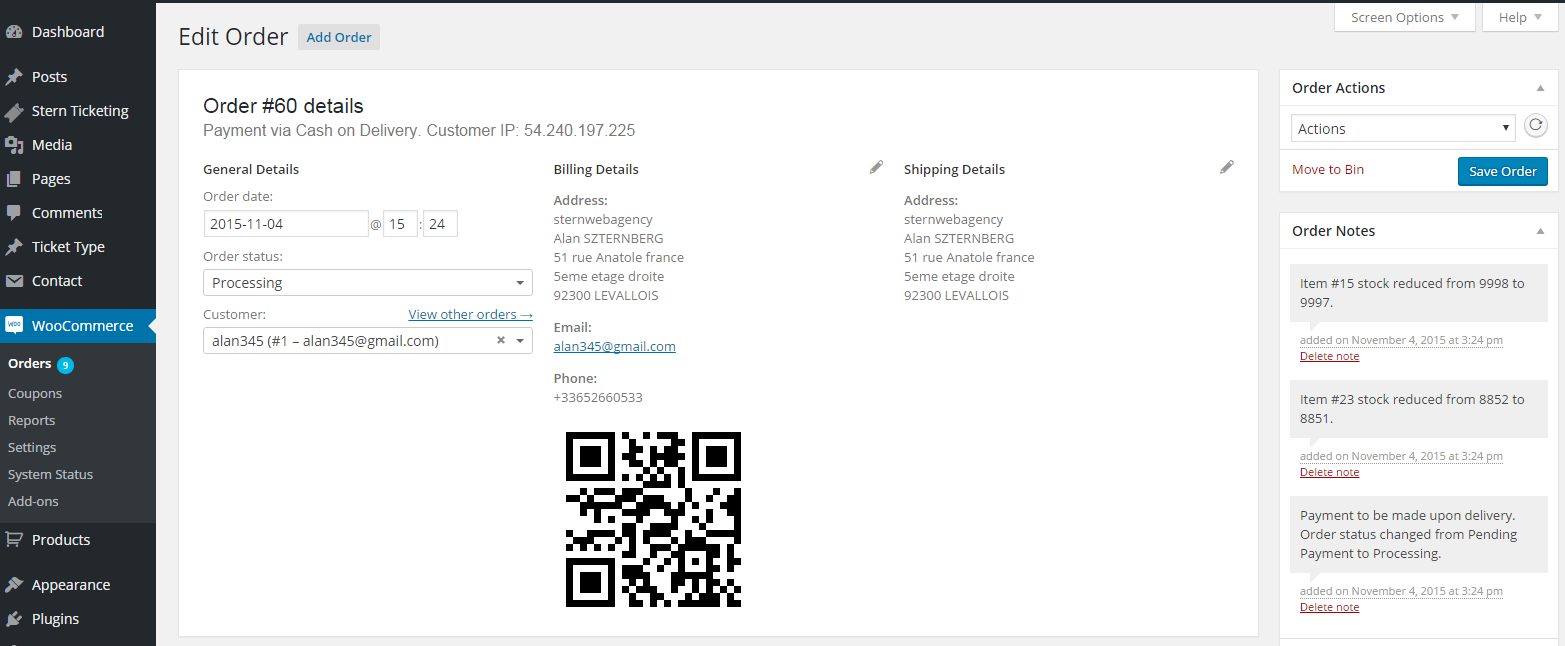Click the Comments bubble icon
Image resolution: width=1565 pixels, height=646 pixels.
click(x=14, y=213)
